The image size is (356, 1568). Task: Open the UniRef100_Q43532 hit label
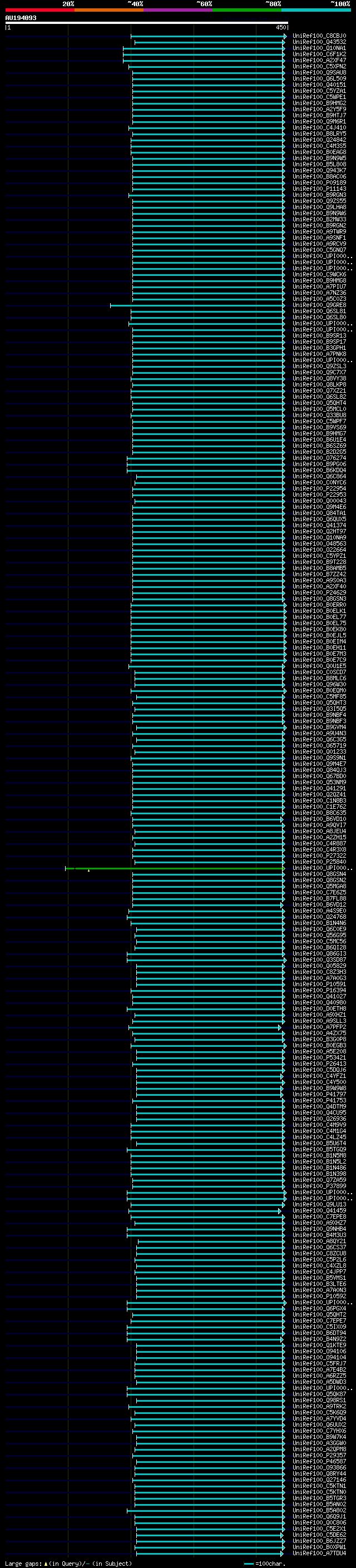tap(319, 42)
